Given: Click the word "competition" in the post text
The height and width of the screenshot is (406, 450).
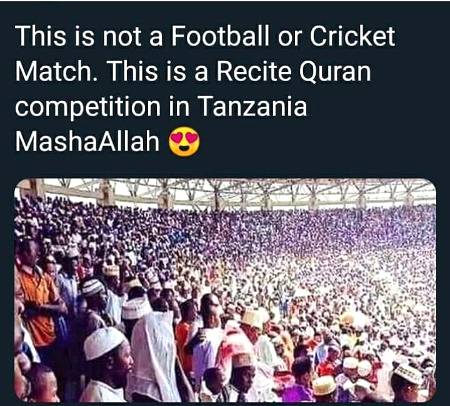Looking at the screenshot, I should 88,108.
